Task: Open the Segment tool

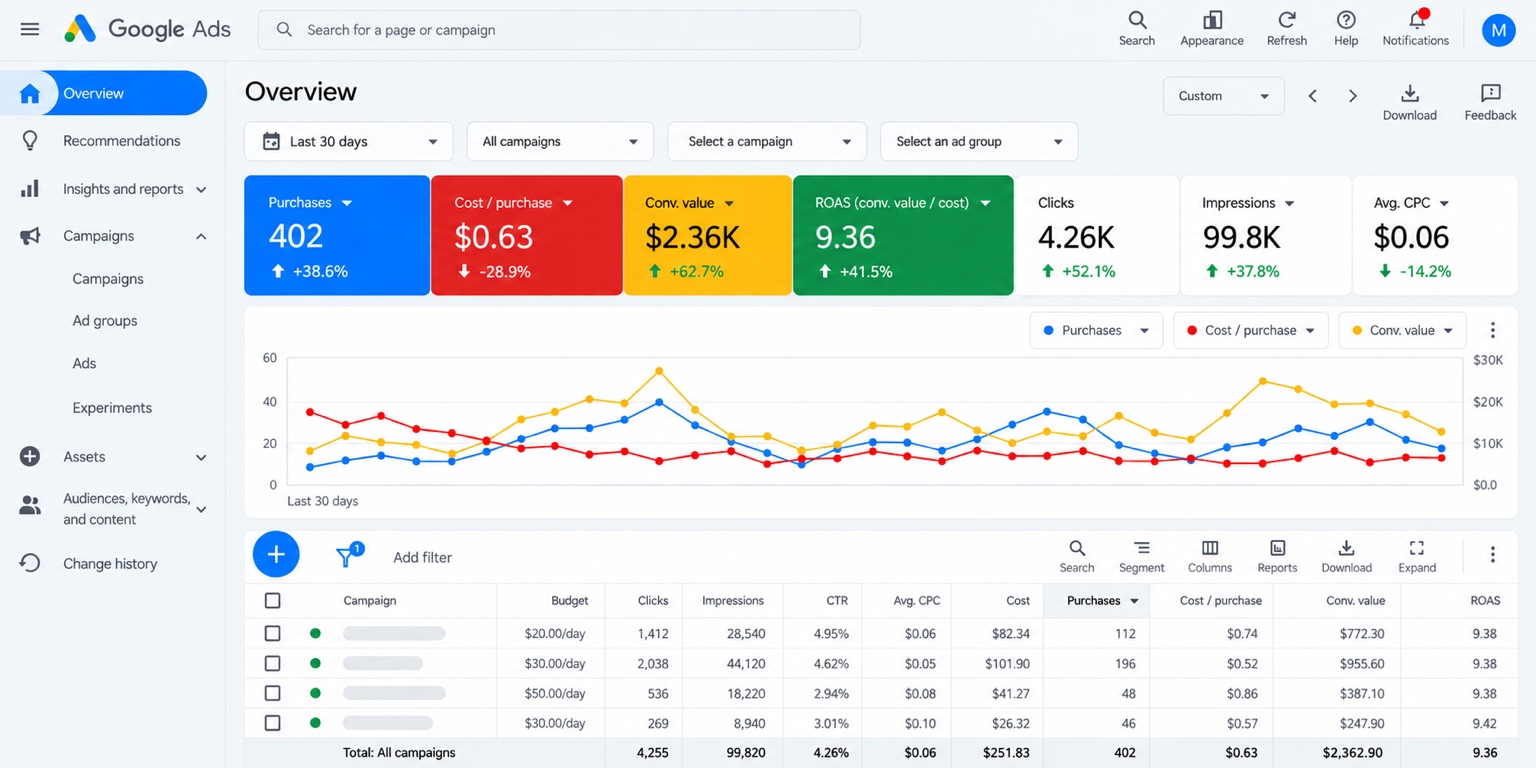Action: 1141,556
